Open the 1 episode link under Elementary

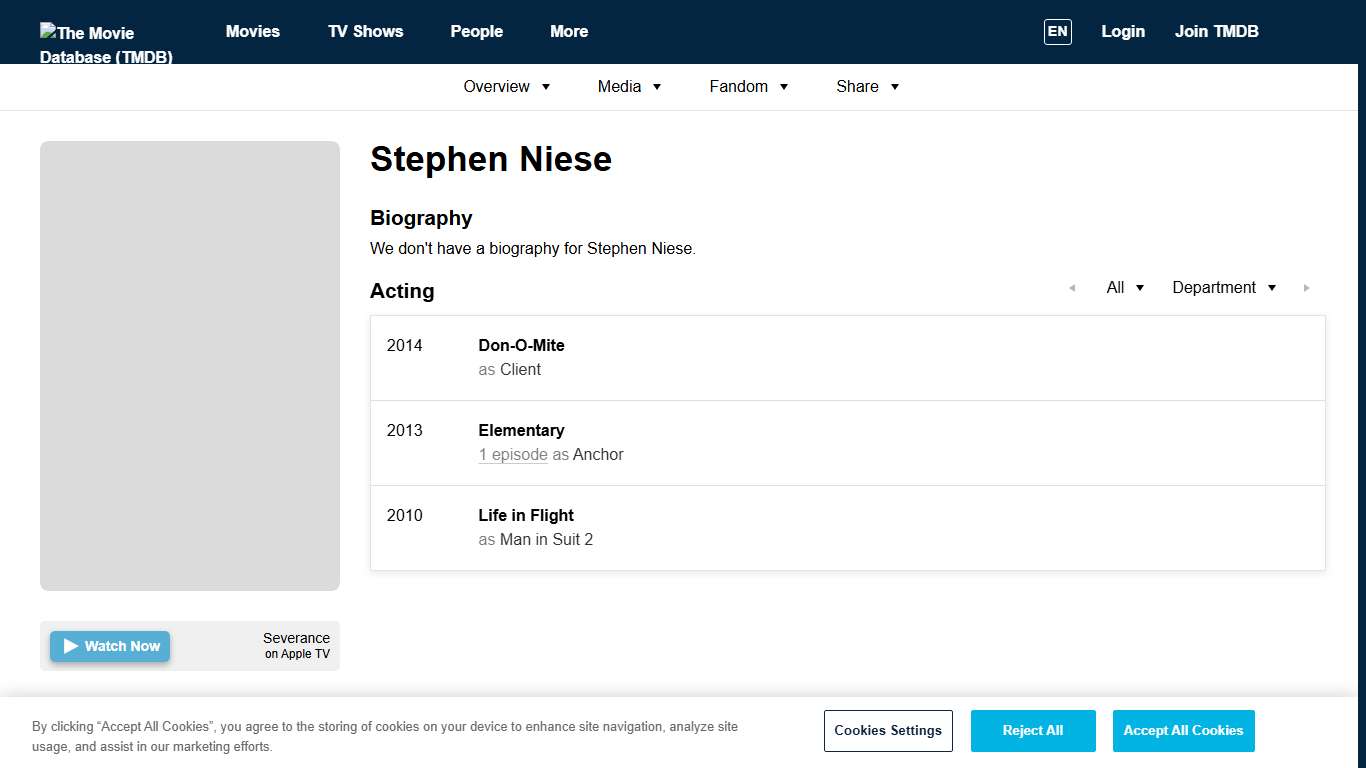coord(512,454)
